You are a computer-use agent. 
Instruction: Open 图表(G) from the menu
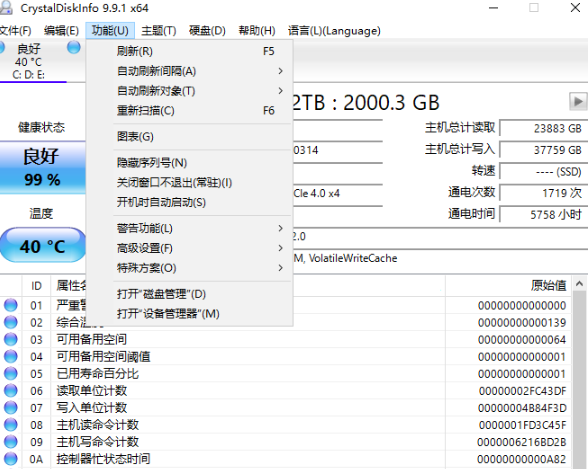click(x=189, y=136)
